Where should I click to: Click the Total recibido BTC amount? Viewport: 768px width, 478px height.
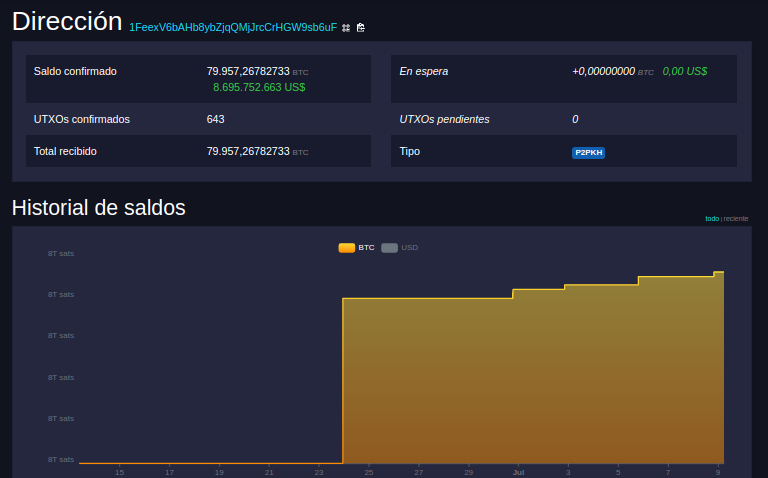pyautogui.click(x=248, y=151)
